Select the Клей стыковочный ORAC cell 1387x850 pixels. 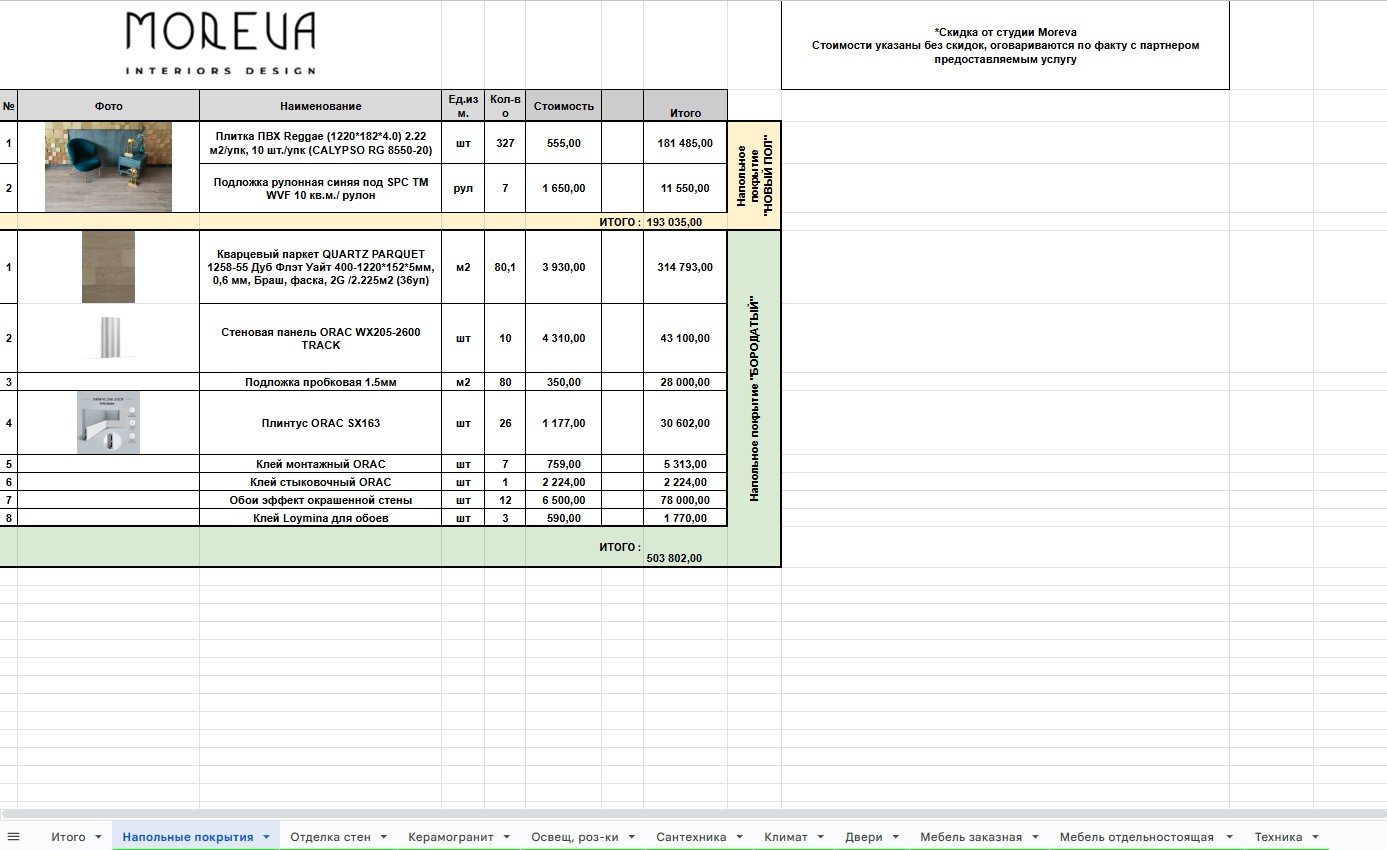point(320,482)
